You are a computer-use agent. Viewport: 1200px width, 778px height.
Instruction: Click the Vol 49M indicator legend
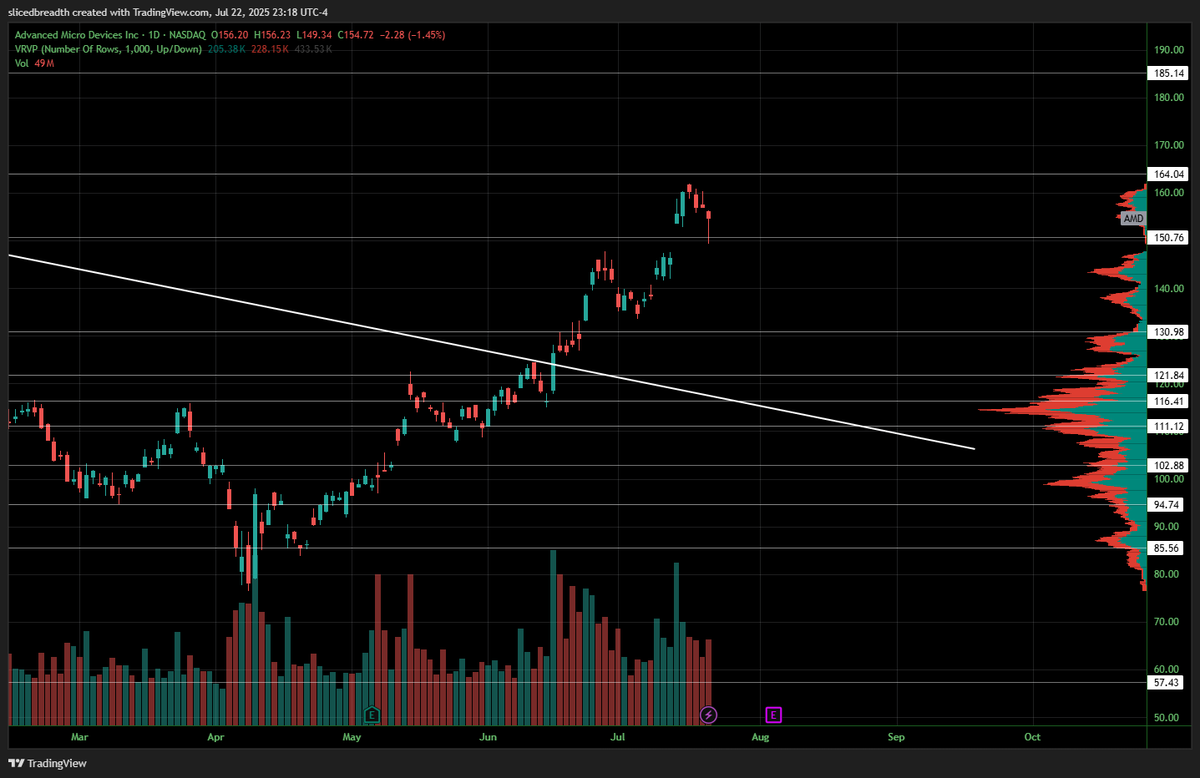coord(34,63)
